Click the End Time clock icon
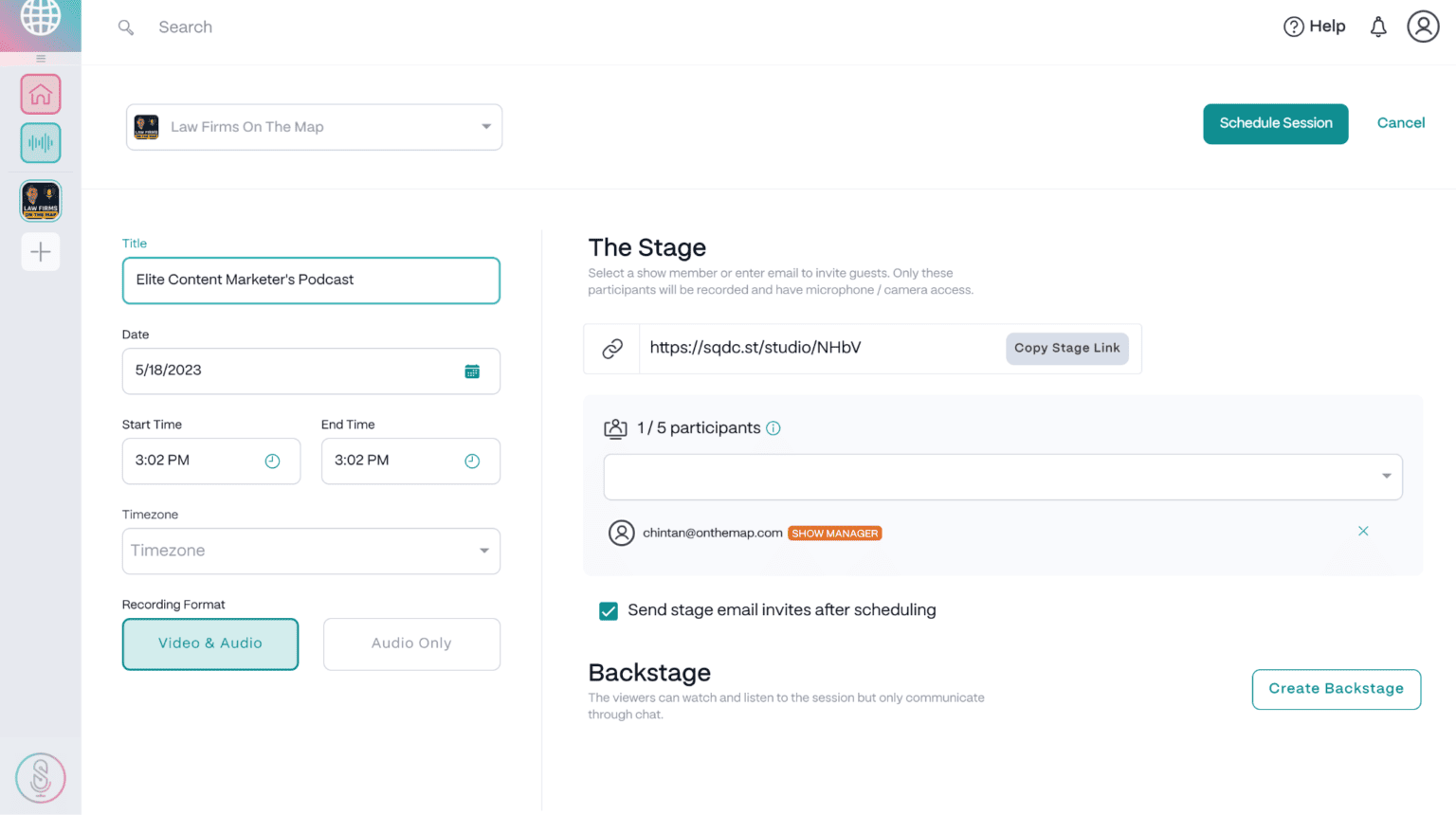This screenshot has height=815, width=1456. point(472,462)
